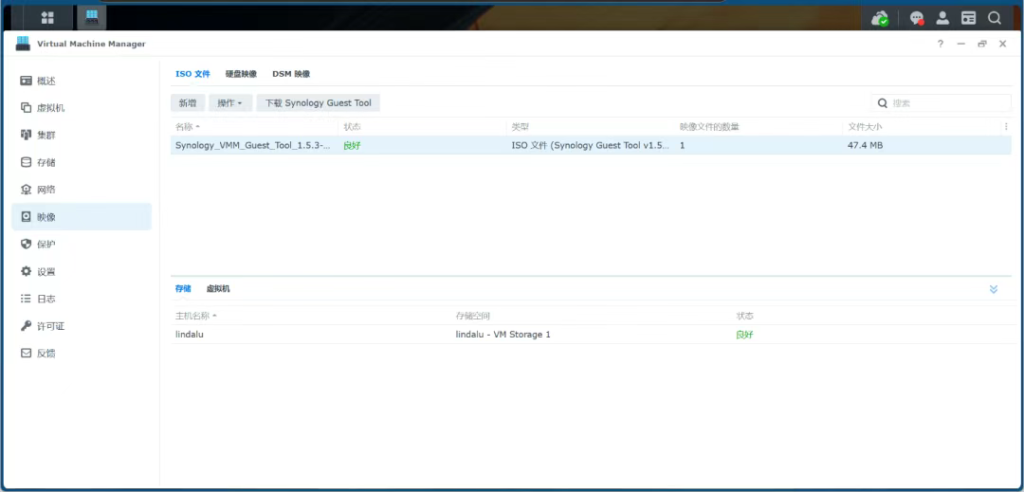This screenshot has height=492, width=1024.
Task: Open the column options three-dot menu
Action: pos(1006,126)
